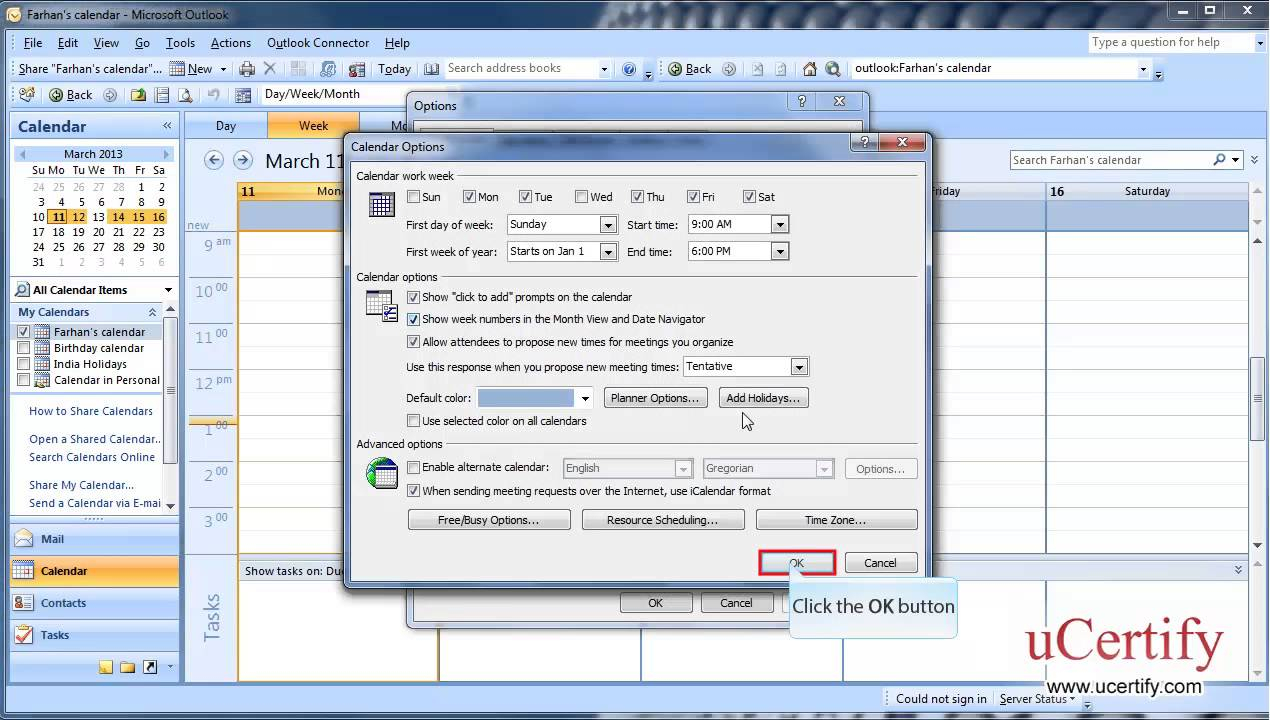Collapse My Calendars section
Viewport: 1270px width, 720px height.
point(153,312)
